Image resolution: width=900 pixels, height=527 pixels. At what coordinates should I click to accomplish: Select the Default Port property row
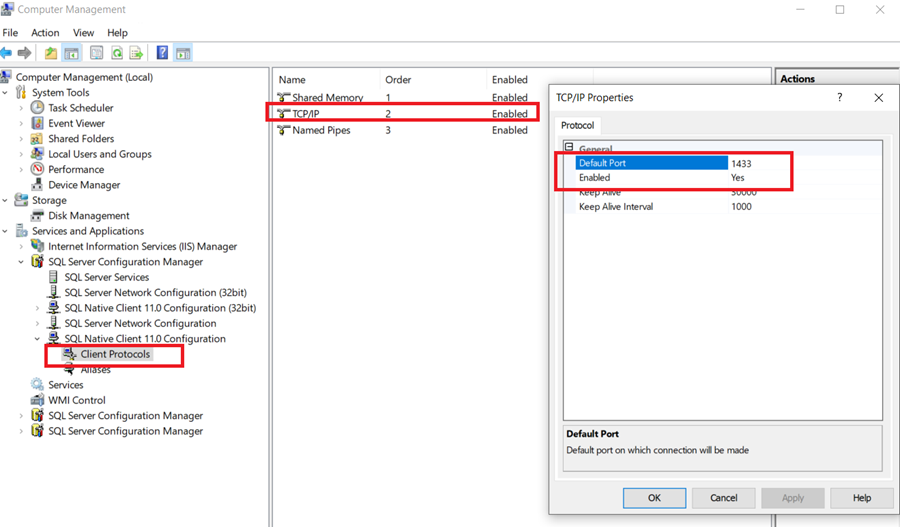pos(728,164)
